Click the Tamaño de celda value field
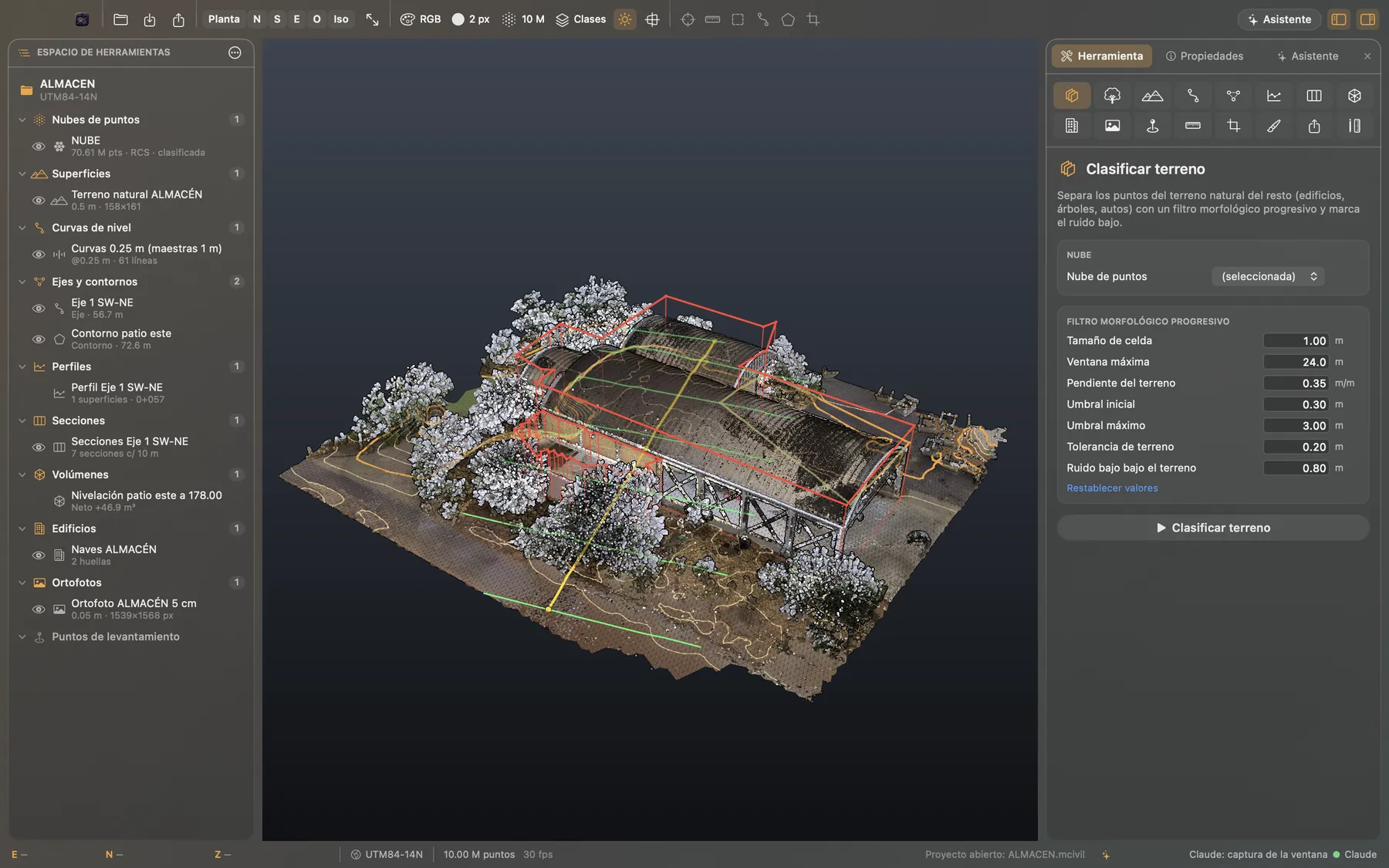Viewport: 1389px width, 868px height. click(1296, 341)
